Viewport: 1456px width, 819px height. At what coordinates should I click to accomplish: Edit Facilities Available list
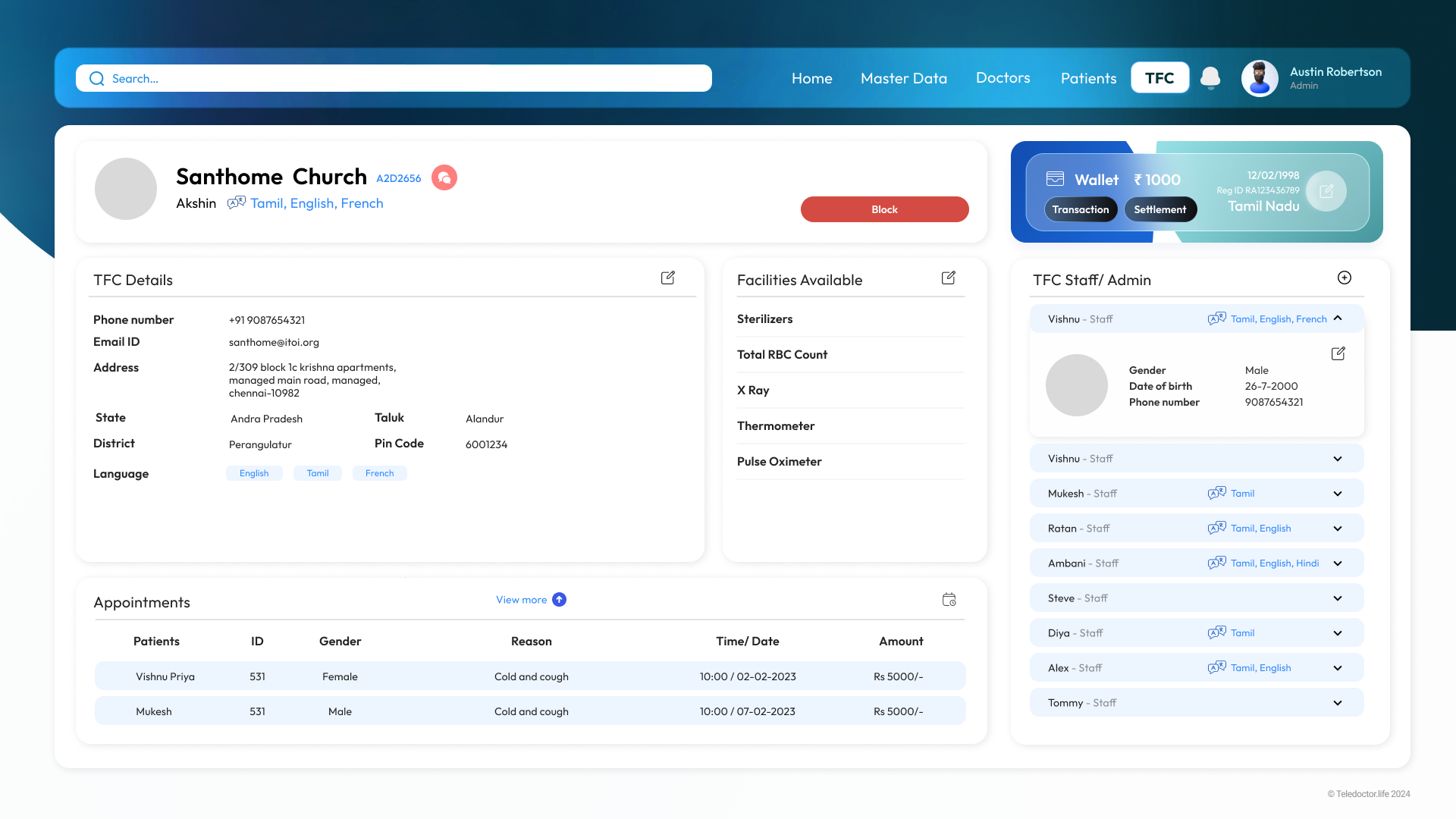[949, 278]
